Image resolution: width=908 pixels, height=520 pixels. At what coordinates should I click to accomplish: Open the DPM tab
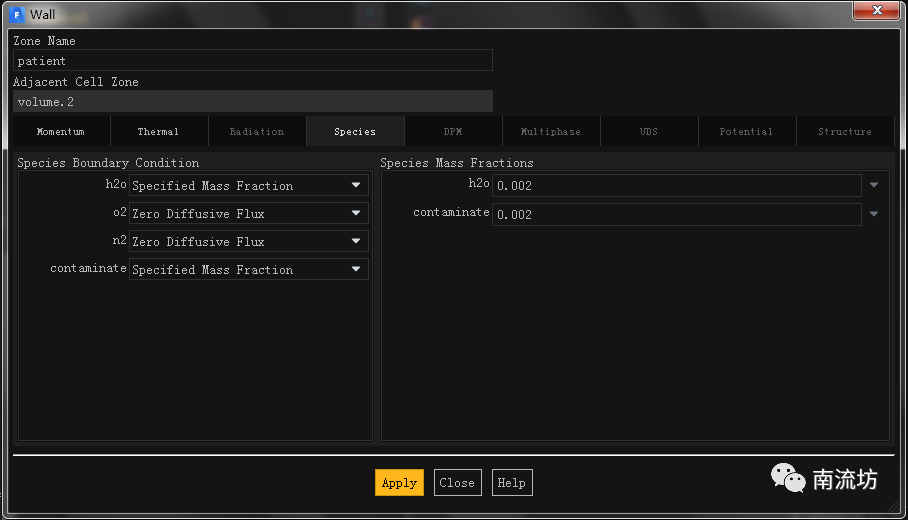pyautogui.click(x=453, y=131)
